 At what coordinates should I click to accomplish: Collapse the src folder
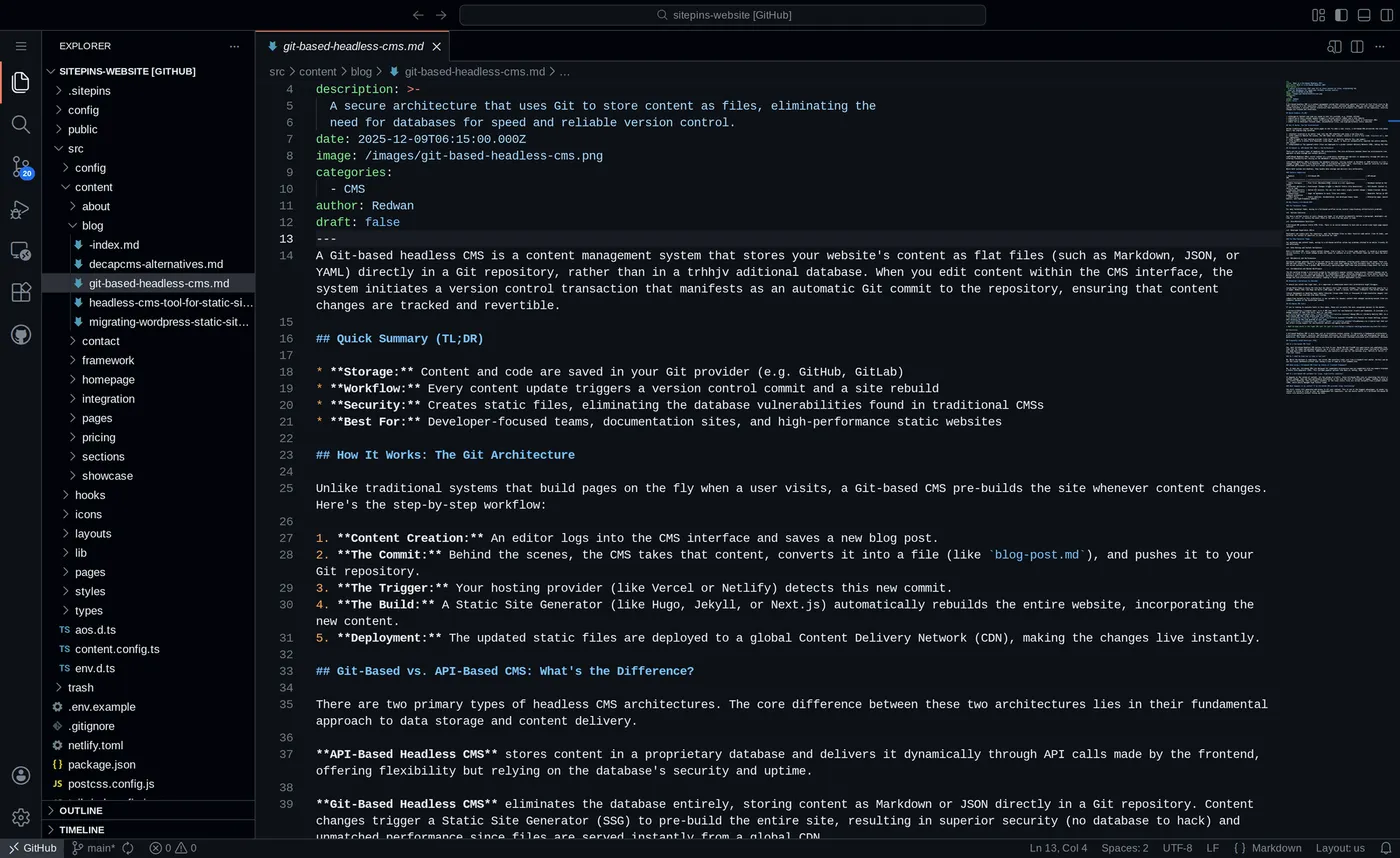pos(75,148)
